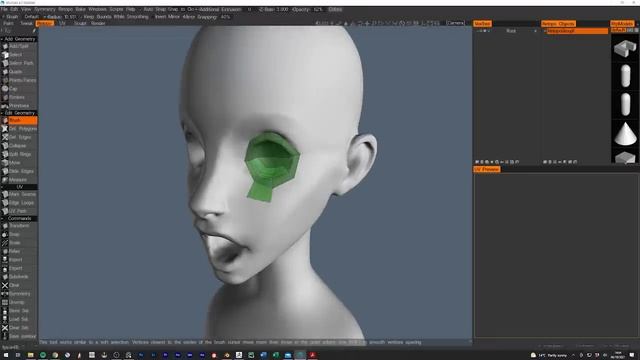Collapse the Add Geometry section

coord(19,39)
